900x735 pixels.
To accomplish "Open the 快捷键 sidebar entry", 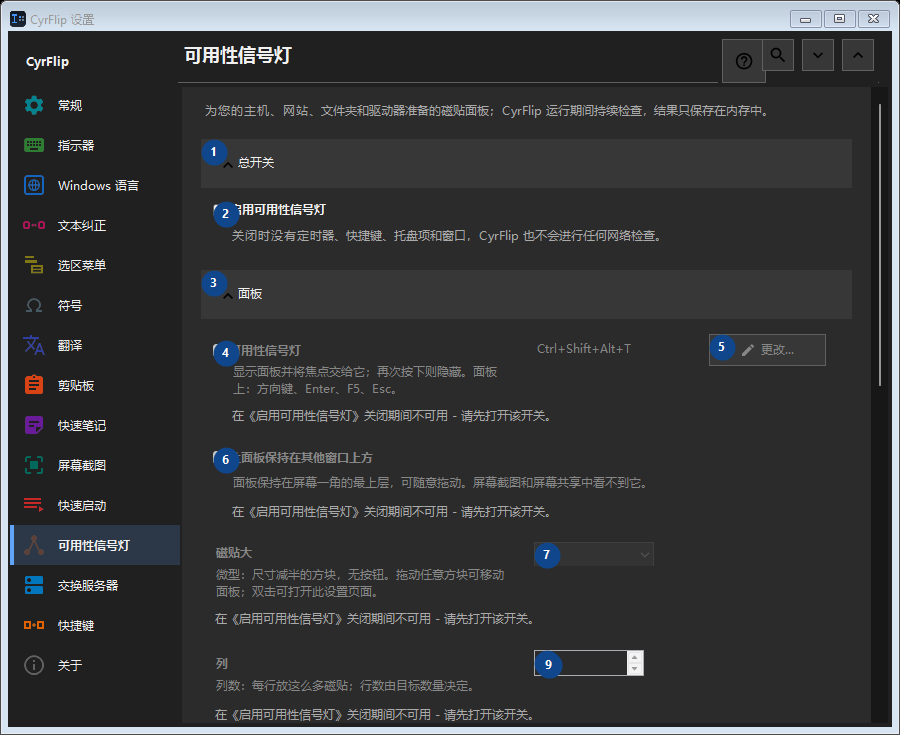I will point(95,625).
